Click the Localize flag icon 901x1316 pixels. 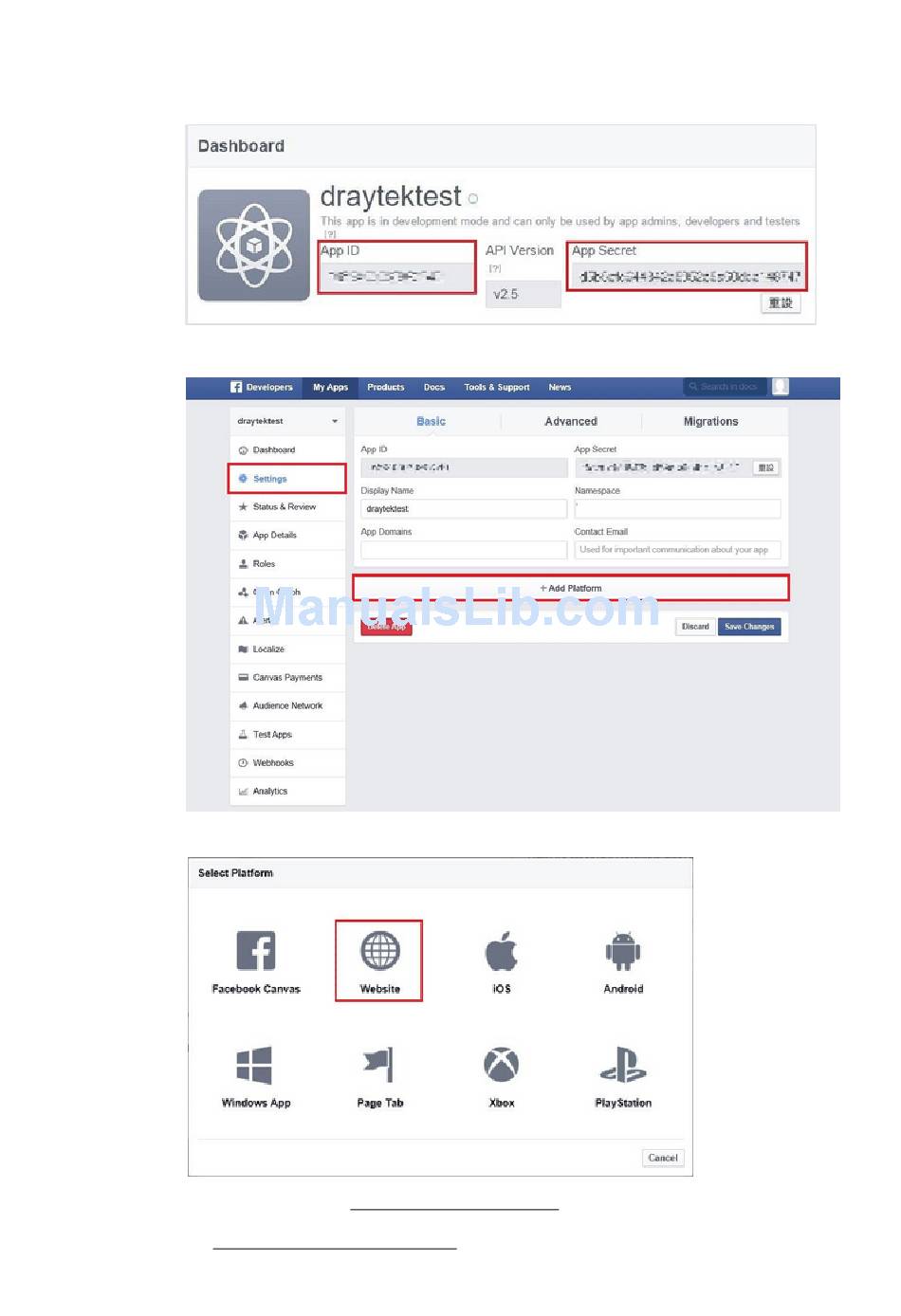click(x=243, y=649)
